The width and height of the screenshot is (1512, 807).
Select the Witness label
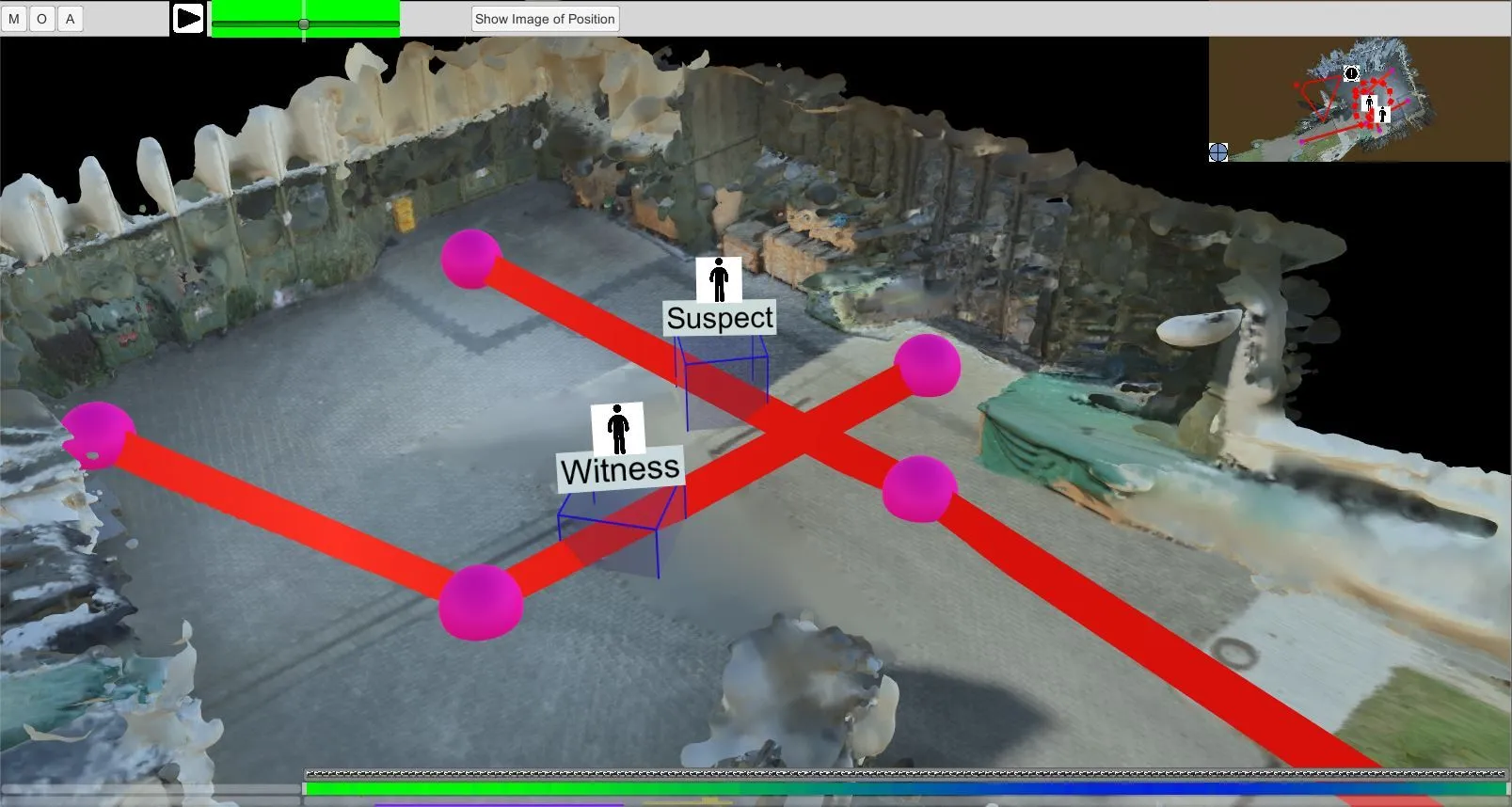click(x=620, y=469)
